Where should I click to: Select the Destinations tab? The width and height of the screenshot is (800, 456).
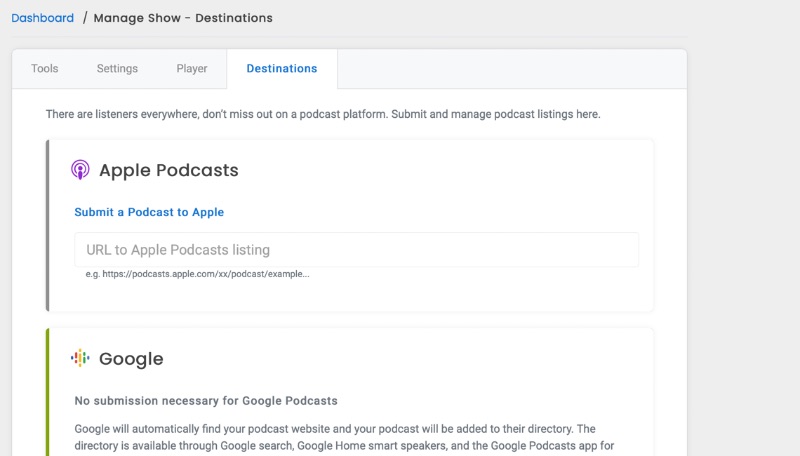tap(282, 68)
